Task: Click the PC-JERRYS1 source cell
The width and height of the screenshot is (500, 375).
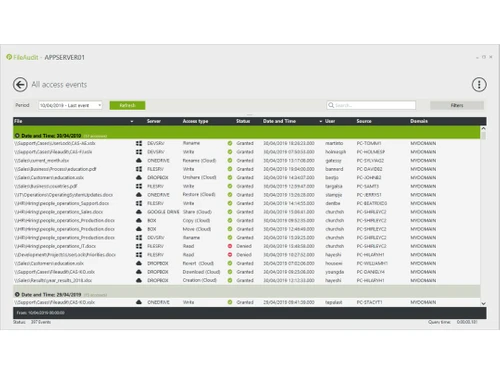Action: click(x=369, y=195)
